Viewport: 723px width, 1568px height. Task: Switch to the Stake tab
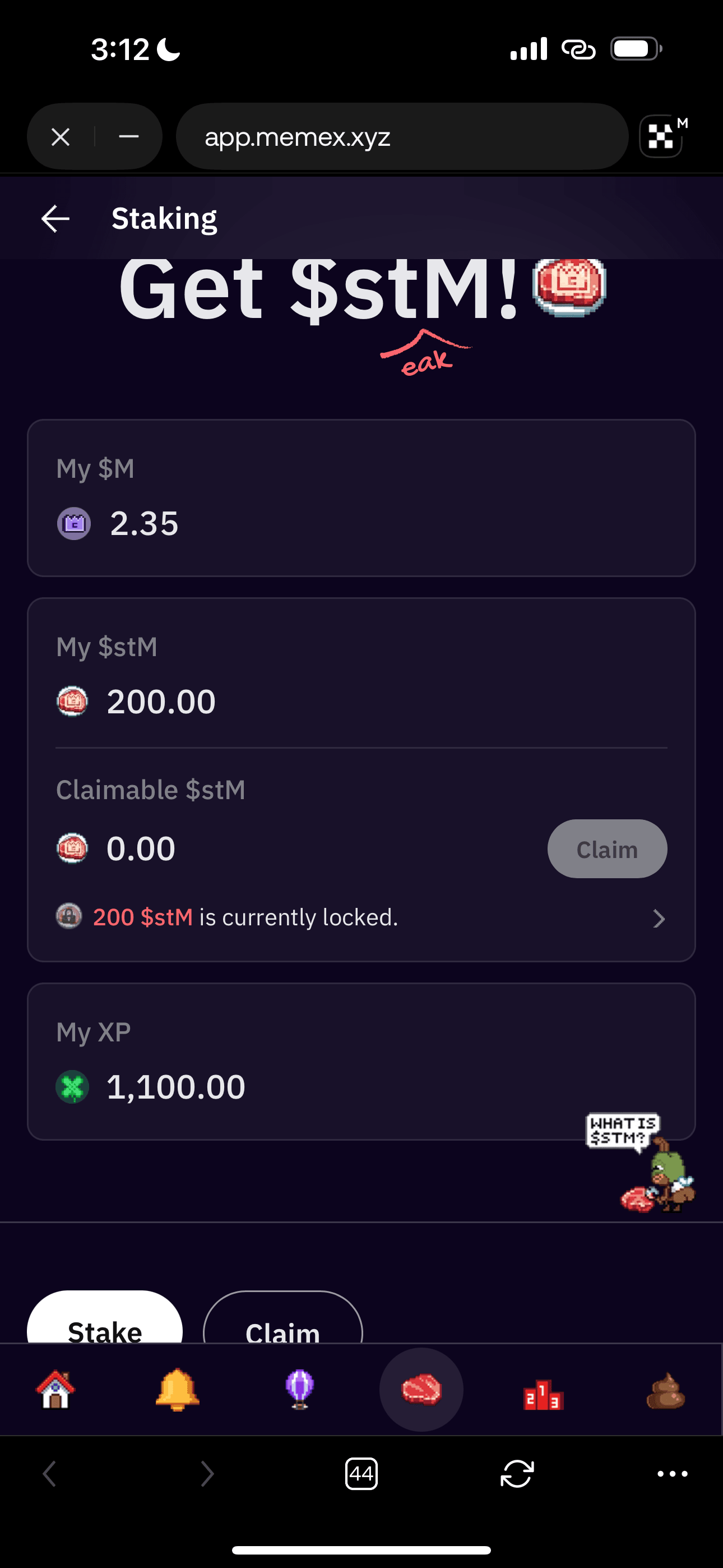click(105, 1325)
